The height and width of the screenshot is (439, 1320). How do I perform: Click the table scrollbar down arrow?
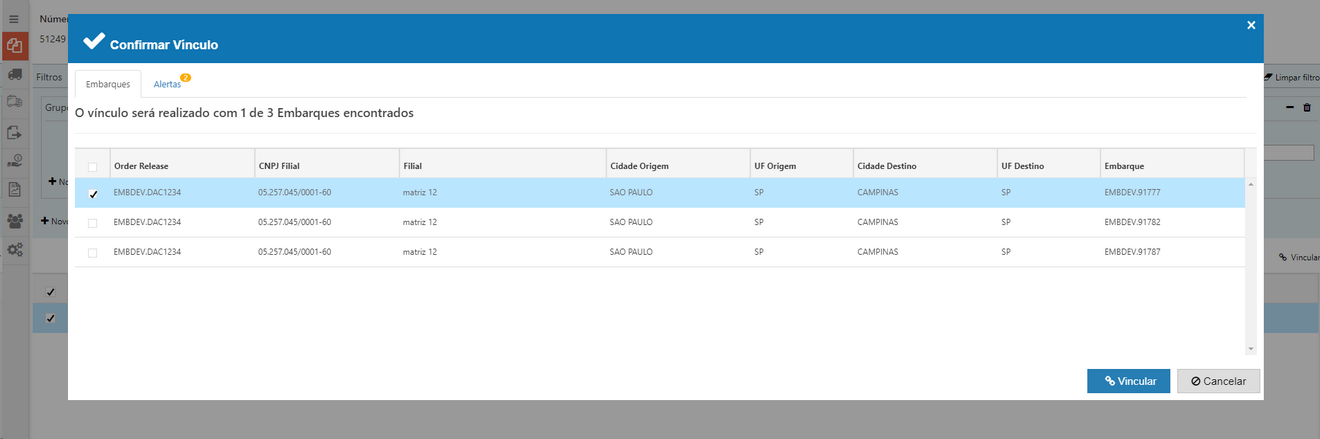click(x=1250, y=348)
